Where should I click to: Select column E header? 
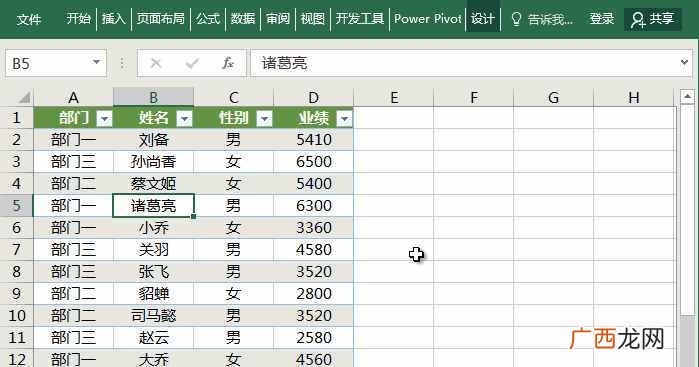coord(394,97)
